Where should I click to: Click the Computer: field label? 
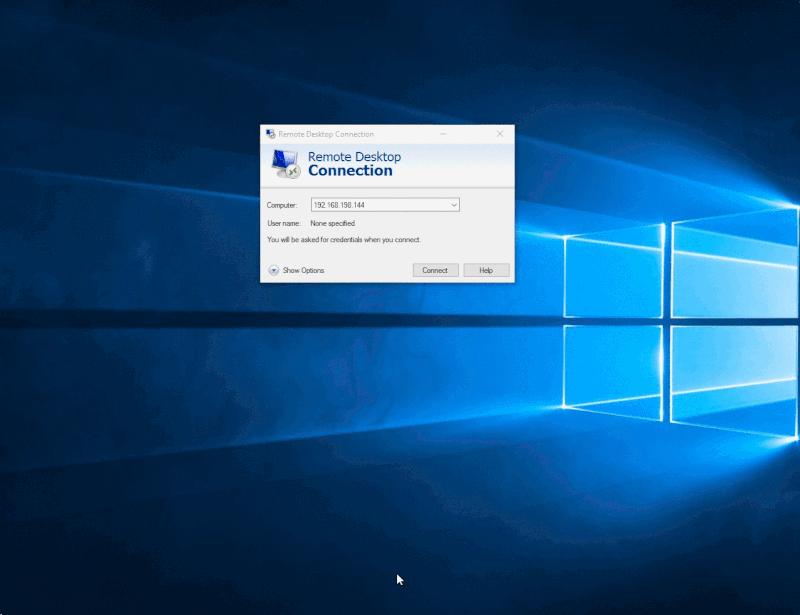tap(284, 204)
